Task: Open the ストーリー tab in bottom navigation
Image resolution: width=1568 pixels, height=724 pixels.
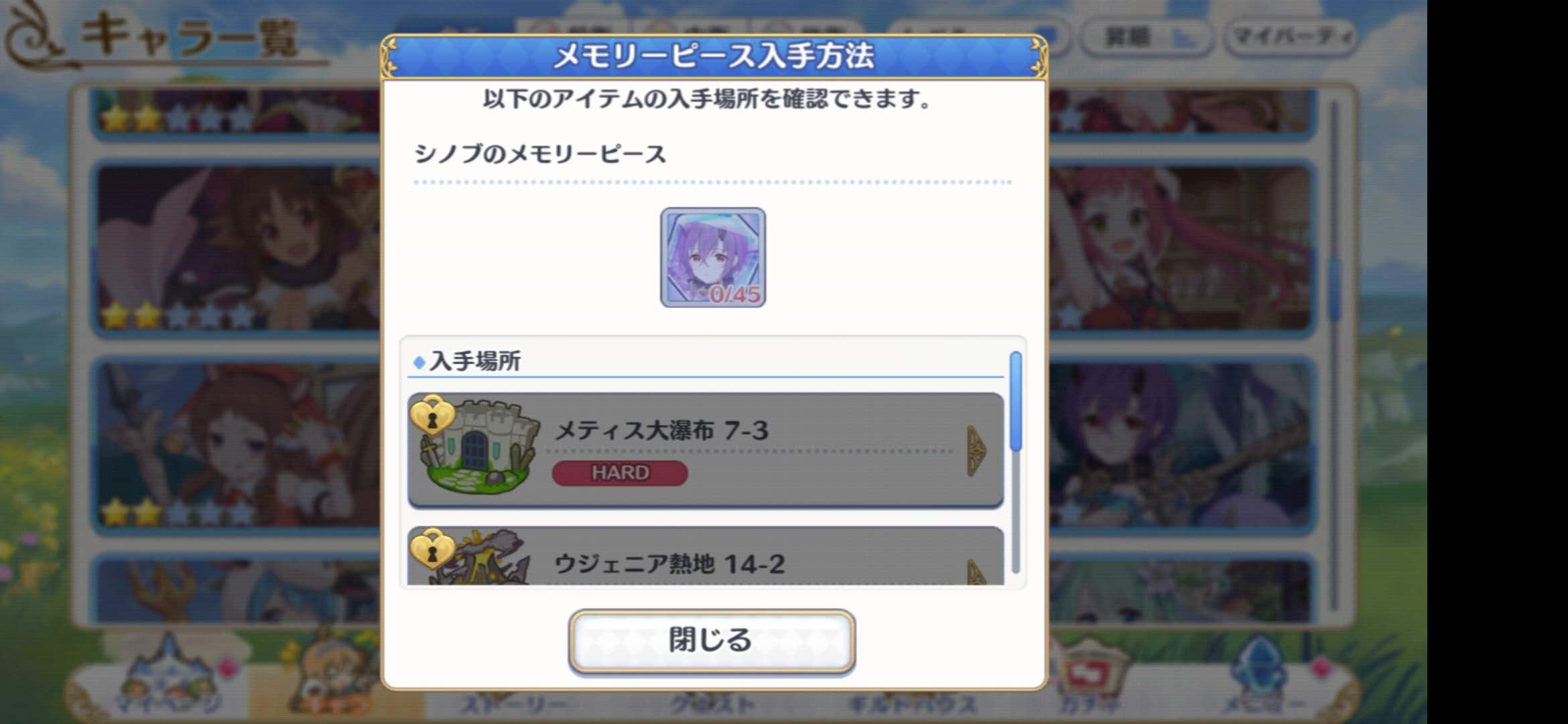Action: tap(514, 704)
